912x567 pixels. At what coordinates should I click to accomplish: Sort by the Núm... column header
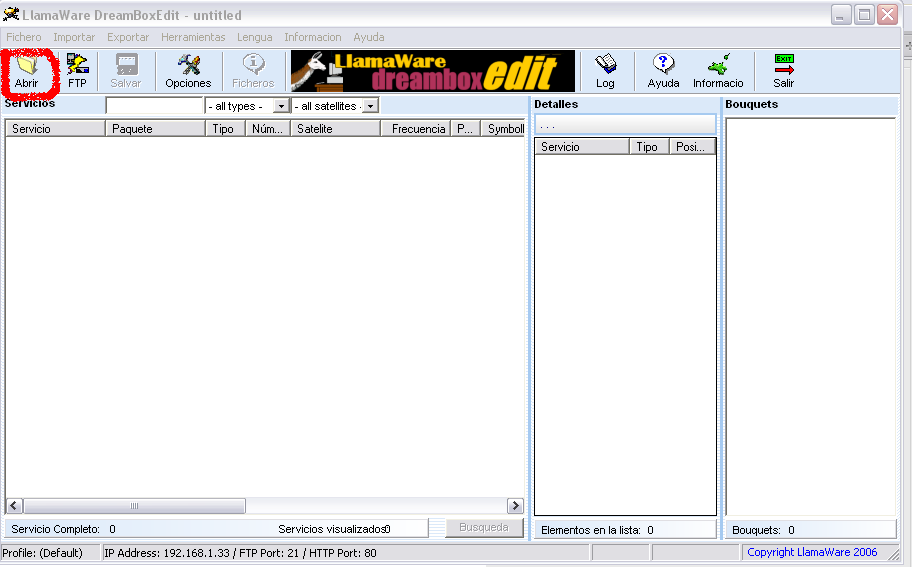click(x=268, y=129)
